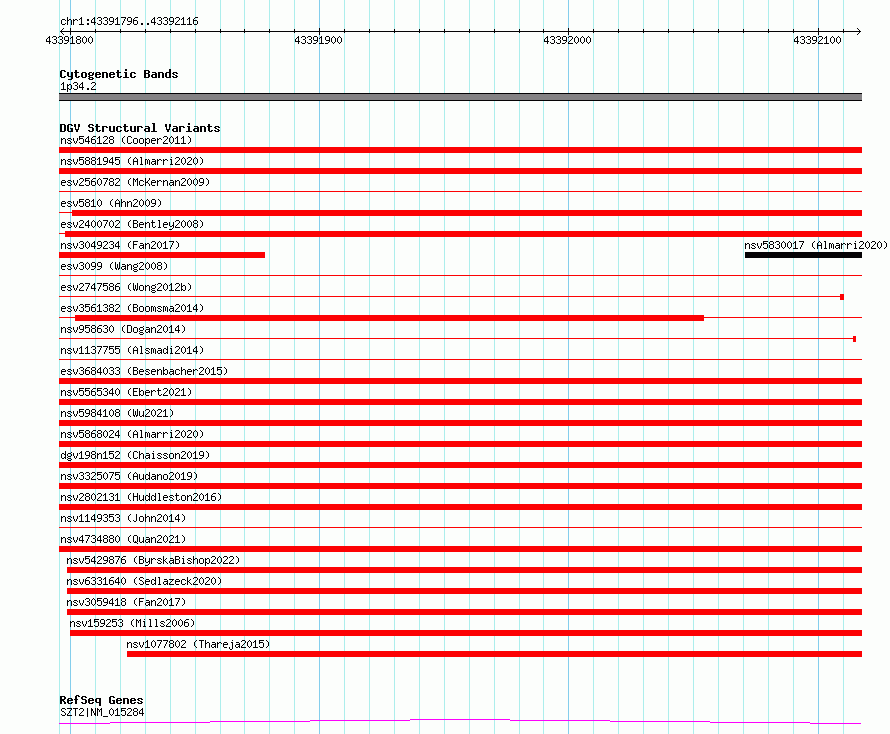Select nsv1077802 (Thareja2015) variant label
This screenshot has height=734, width=890.
click(x=198, y=644)
